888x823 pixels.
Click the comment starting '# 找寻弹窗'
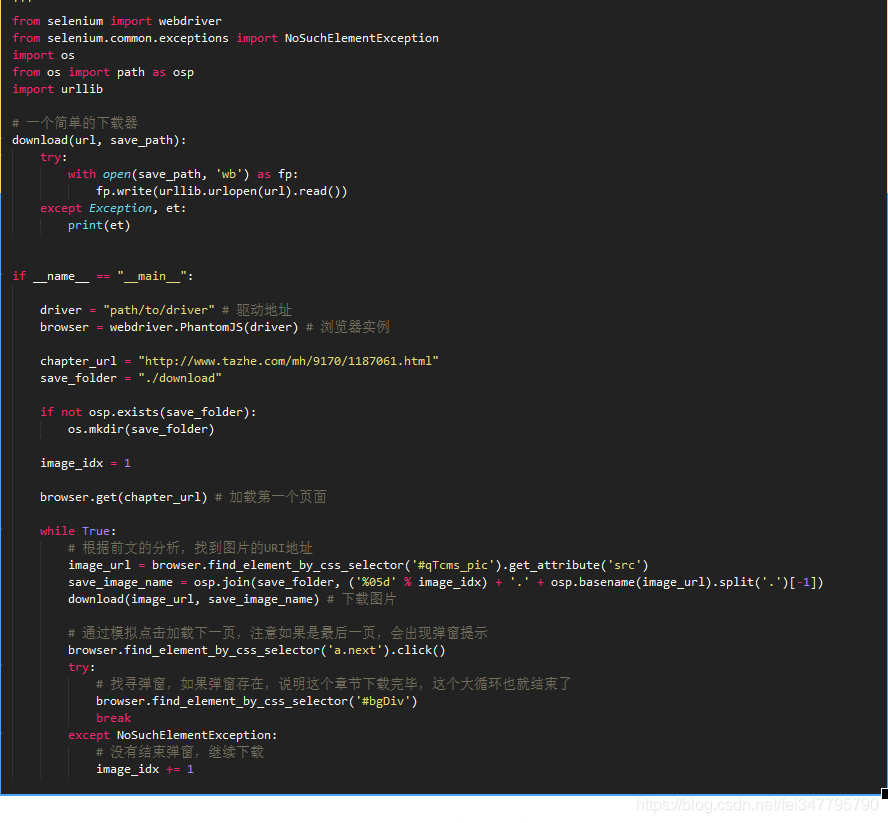coord(334,684)
